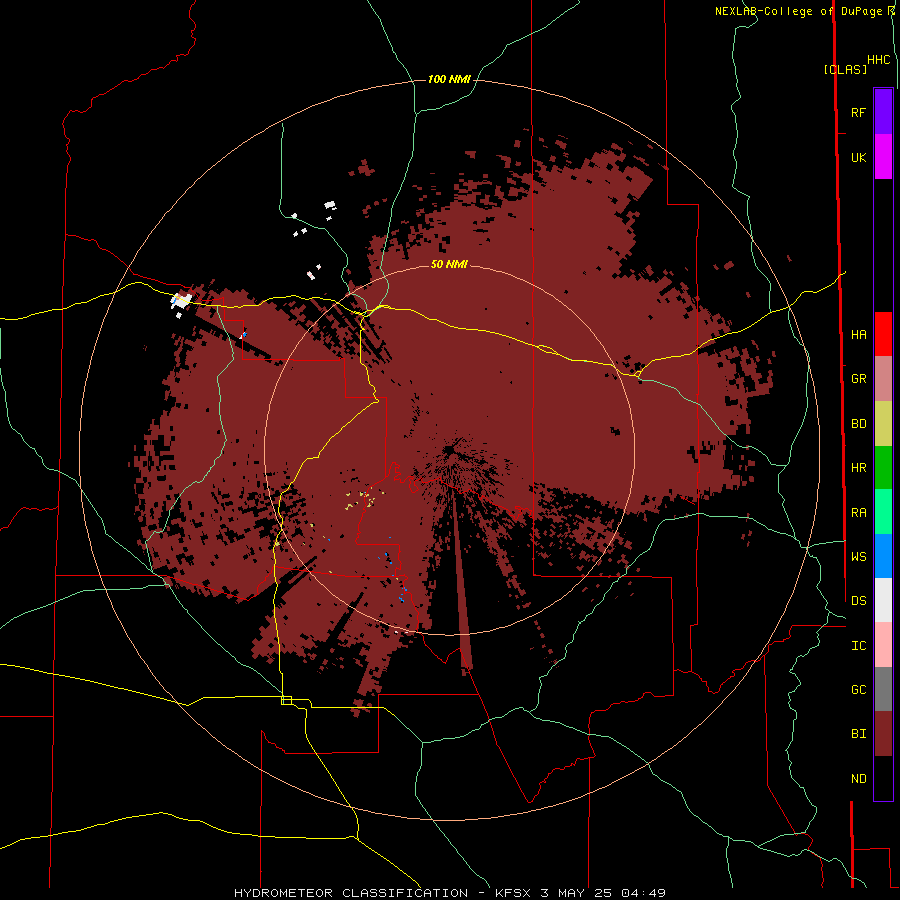Click the 50 NMI range ring label

[x=449, y=265]
